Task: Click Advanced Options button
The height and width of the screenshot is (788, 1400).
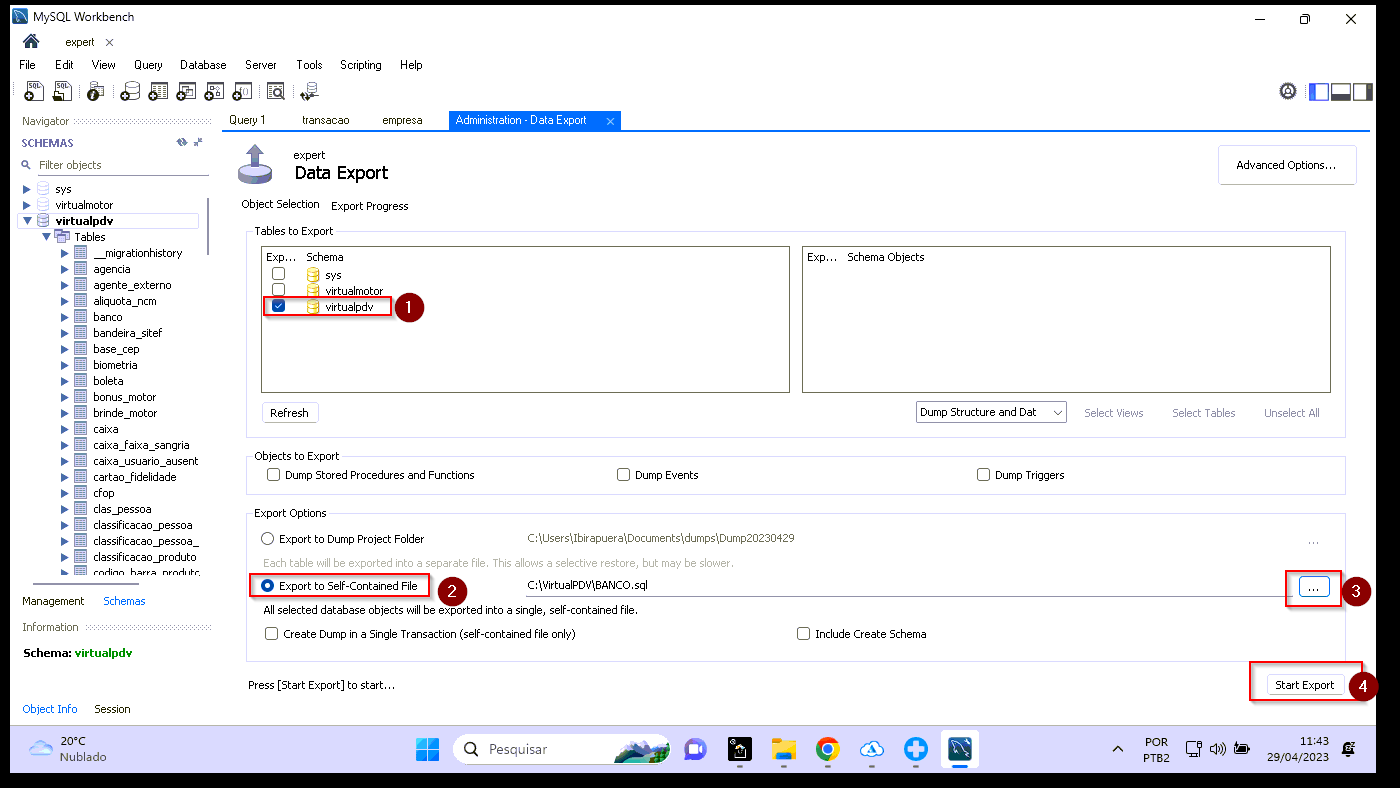Action: click(1286, 165)
